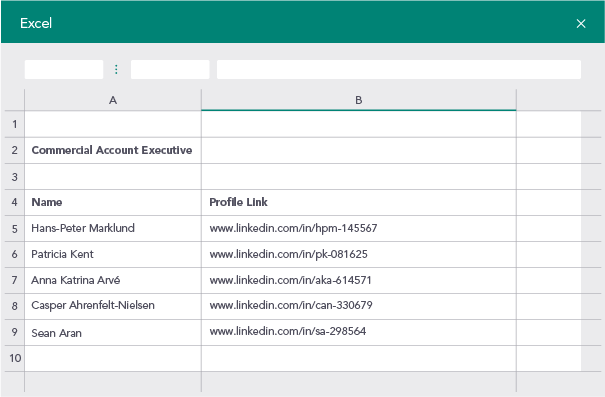The height and width of the screenshot is (397, 605).
Task: Select row 4 header
Action: pyautogui.click(x=15, y=202)
